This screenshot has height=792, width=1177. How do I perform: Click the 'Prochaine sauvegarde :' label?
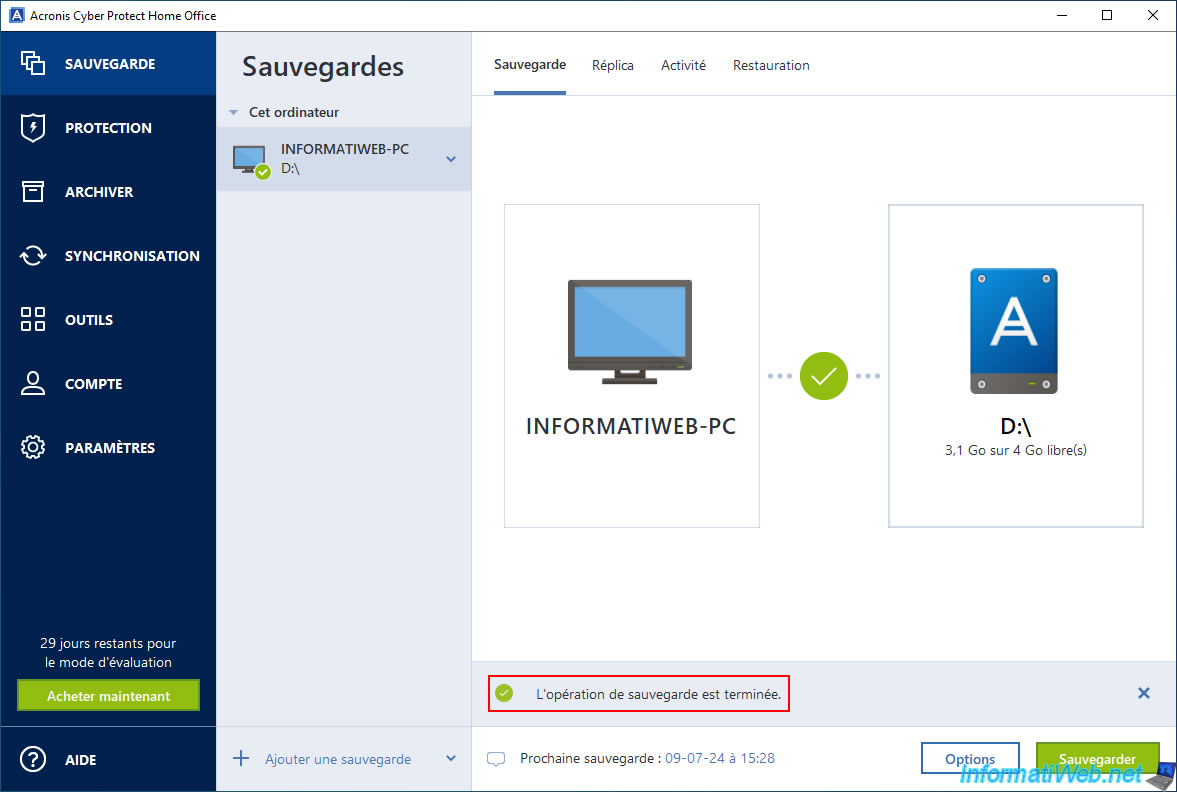590,758
